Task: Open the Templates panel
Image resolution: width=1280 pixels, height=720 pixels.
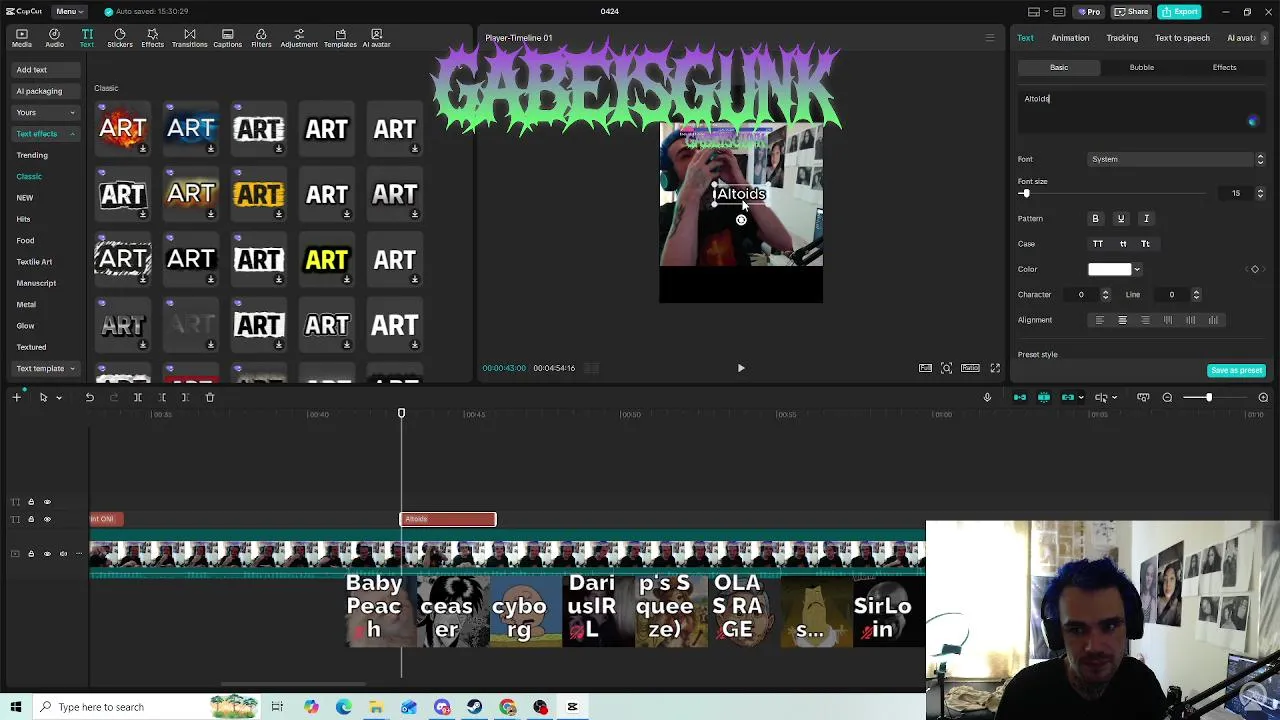Action: coord(340,38)
